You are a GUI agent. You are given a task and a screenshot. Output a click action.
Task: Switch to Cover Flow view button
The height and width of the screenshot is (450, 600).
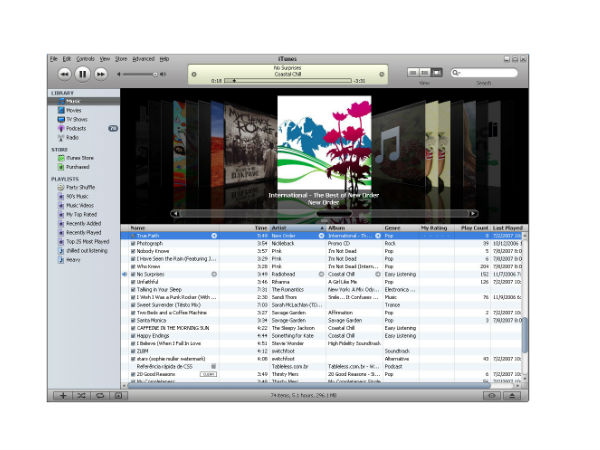tap(436, 73)
